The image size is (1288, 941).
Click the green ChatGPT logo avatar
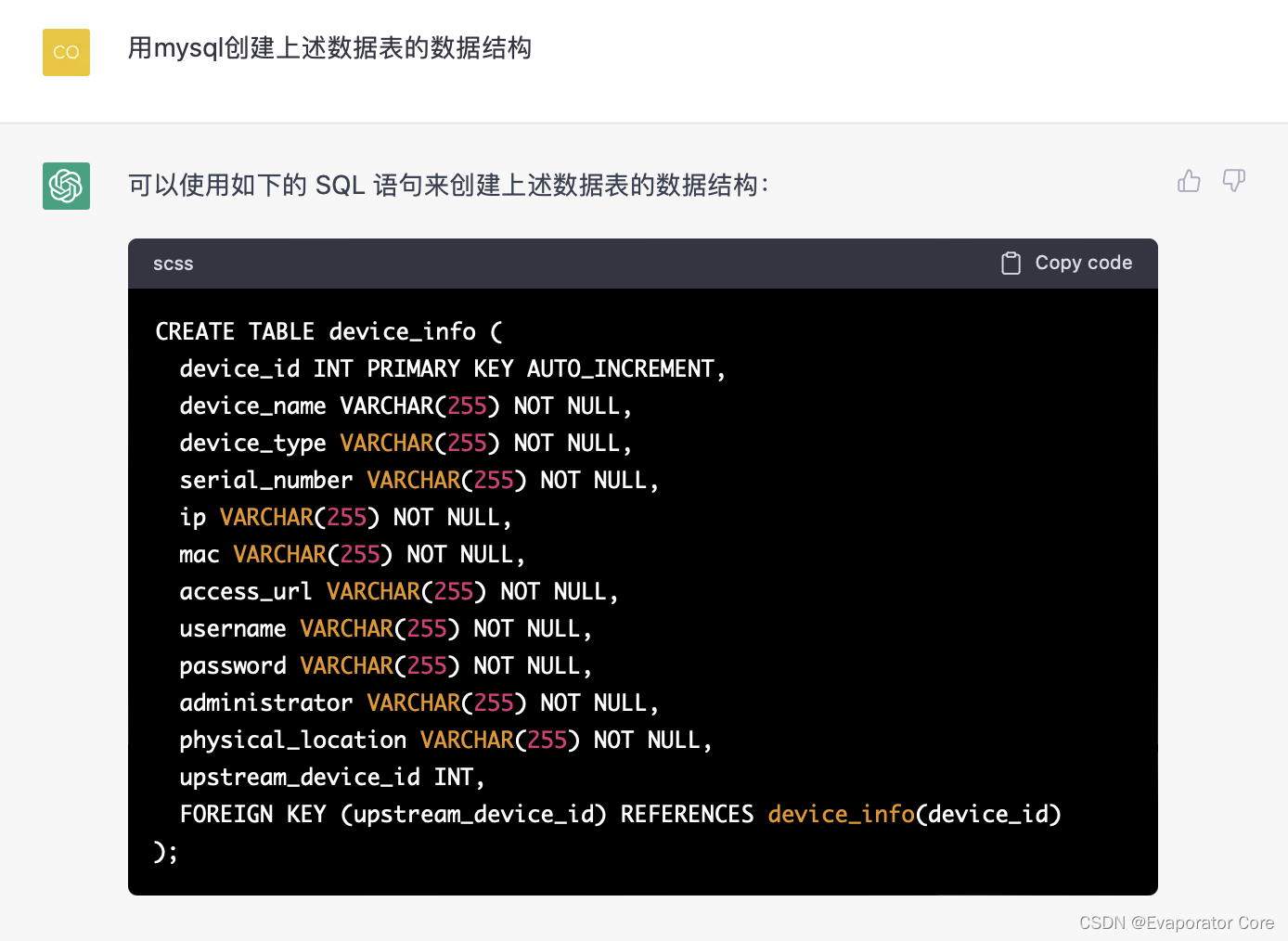pos(66,186)
